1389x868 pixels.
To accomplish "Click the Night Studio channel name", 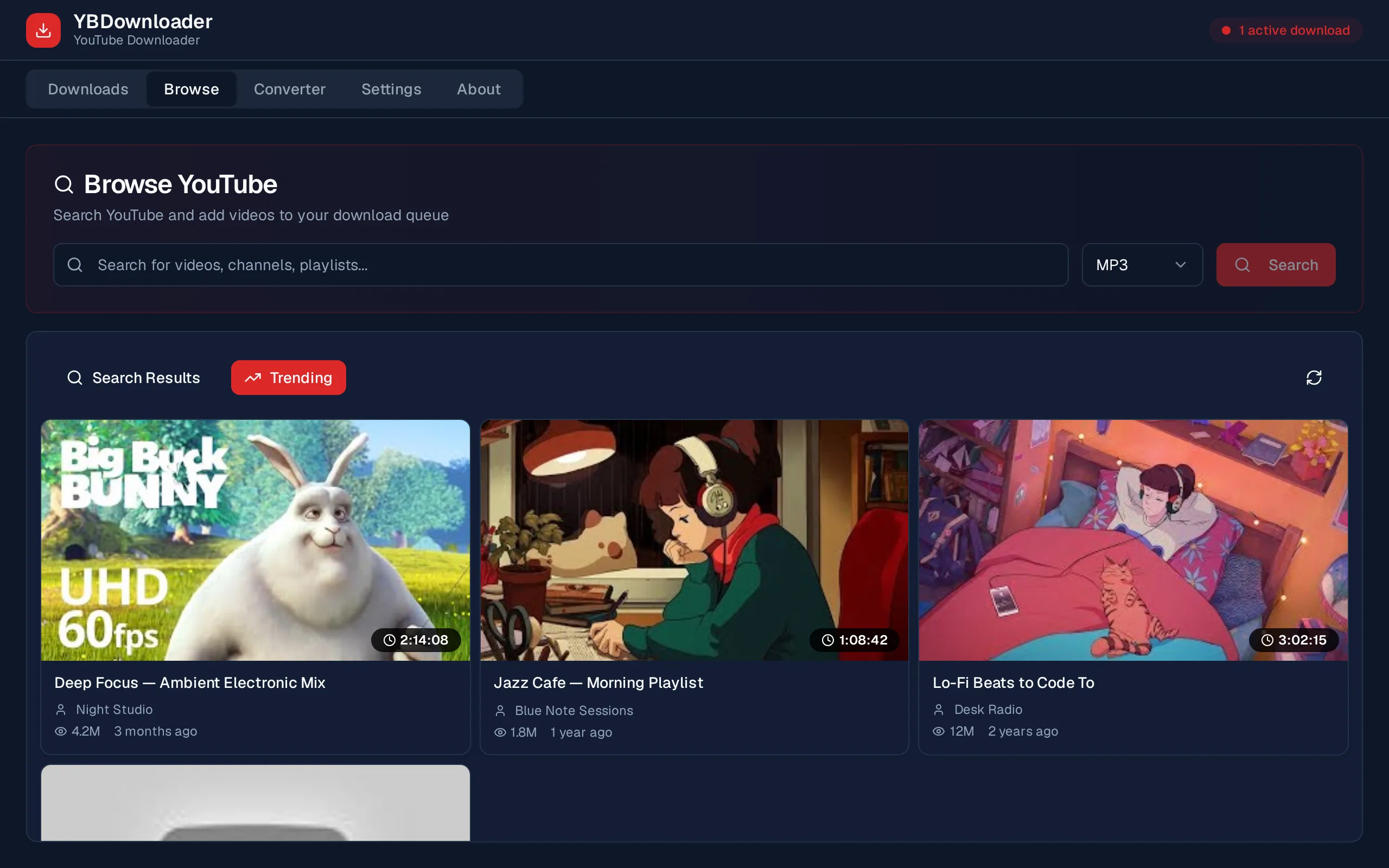I will point(114,710).
